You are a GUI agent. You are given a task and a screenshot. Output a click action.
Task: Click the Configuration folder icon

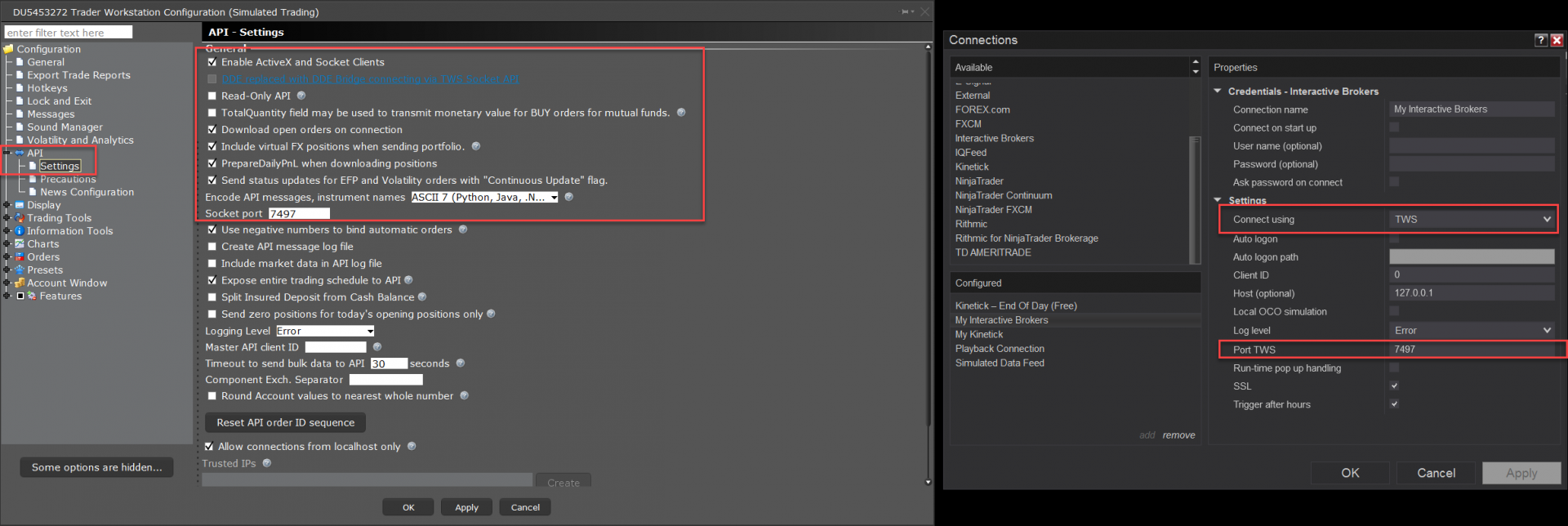(9, 49)
